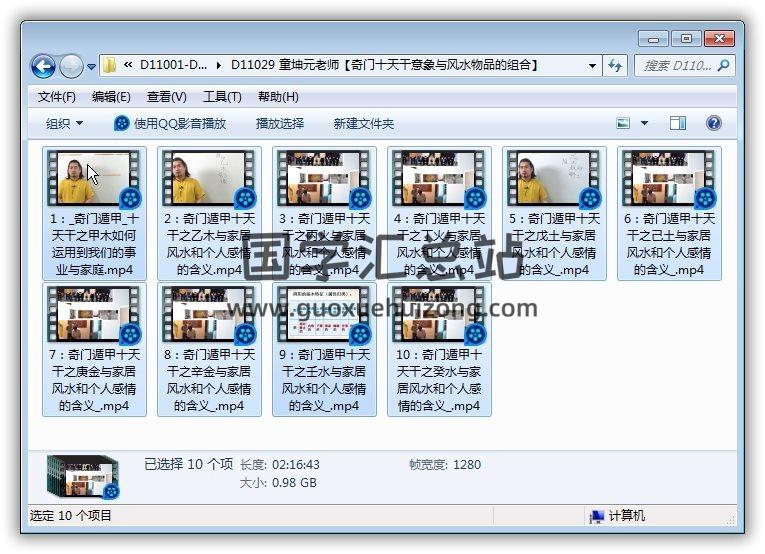Click stacked preview icon in details pane

point(83,476)
